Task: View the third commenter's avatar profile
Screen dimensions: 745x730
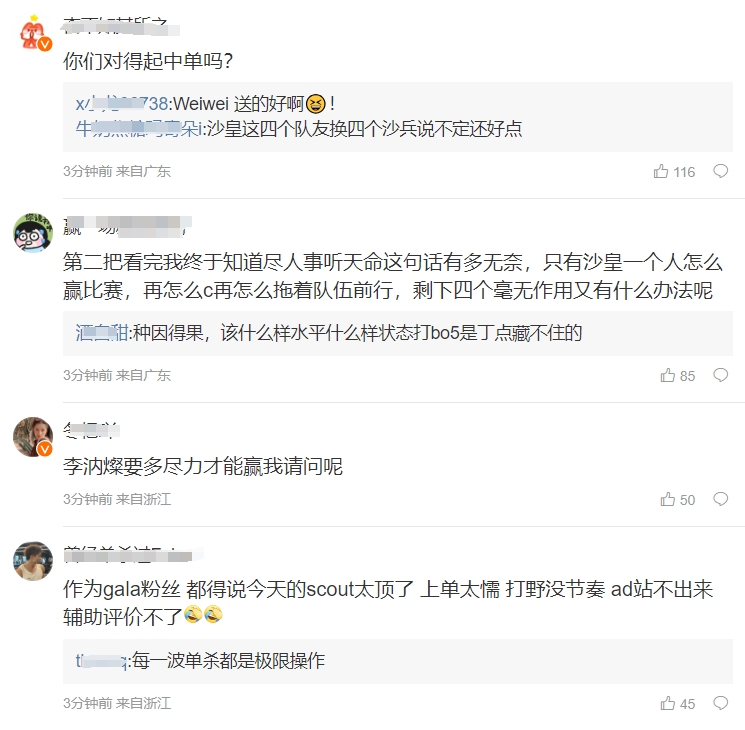Action: click(x=33, y=437)
